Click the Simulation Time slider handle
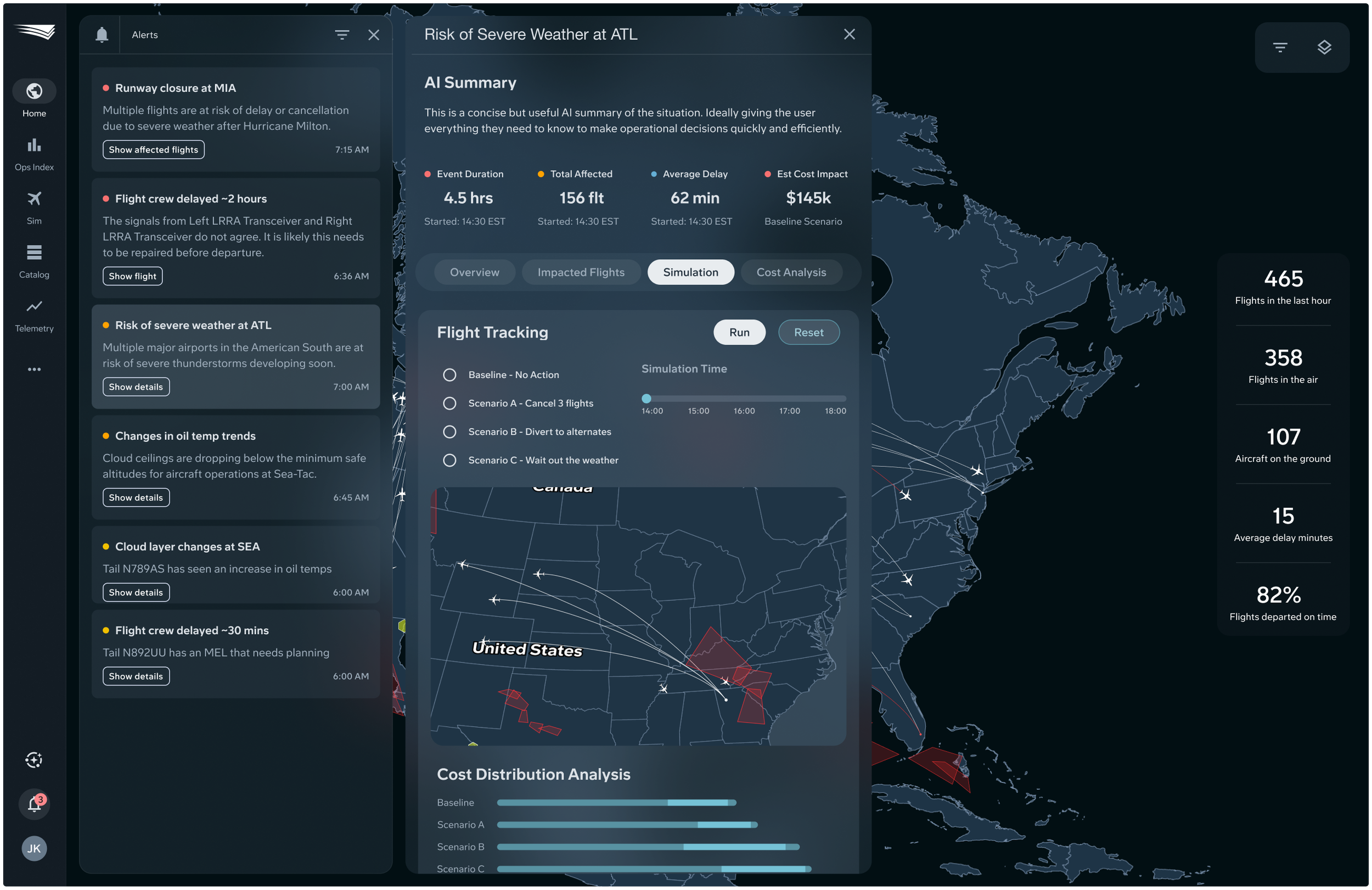Screen dimensions: 1372x890 click(x=646, y=399)
